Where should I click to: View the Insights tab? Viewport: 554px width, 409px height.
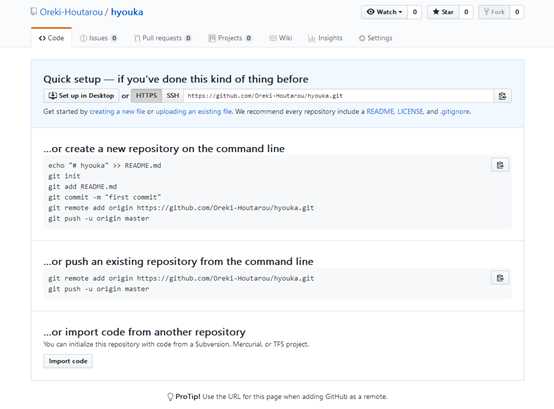(325, 38)
